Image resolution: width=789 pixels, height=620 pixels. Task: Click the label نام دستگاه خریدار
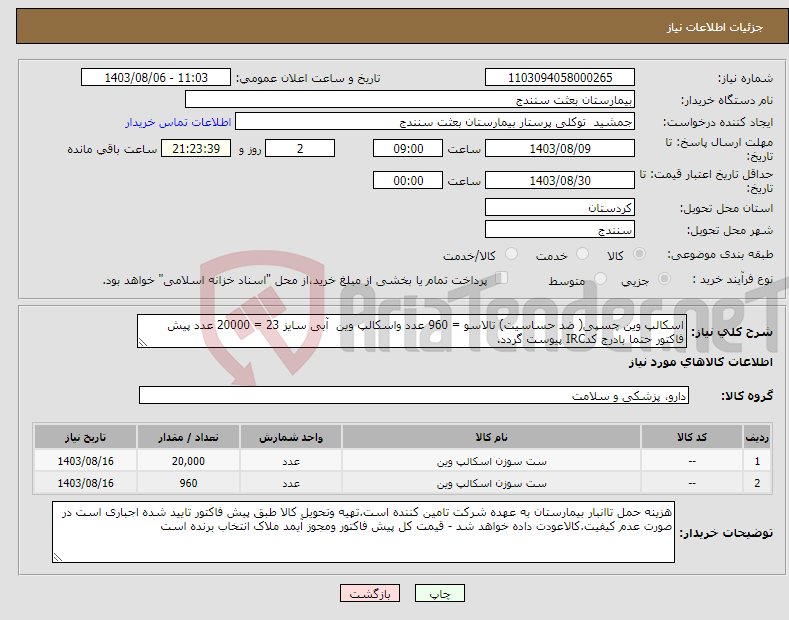coord(727,101)
